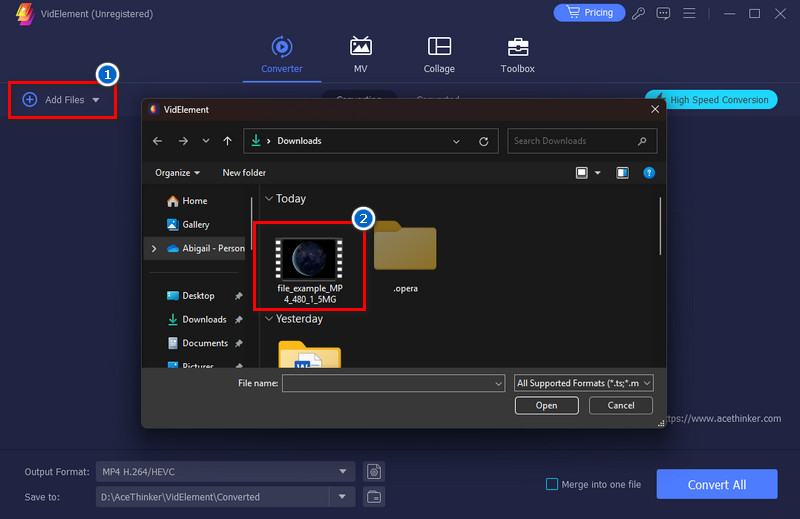Collapse the Yesterday group
This screenshot has height=519, width=800.
(x=269, y=319)
